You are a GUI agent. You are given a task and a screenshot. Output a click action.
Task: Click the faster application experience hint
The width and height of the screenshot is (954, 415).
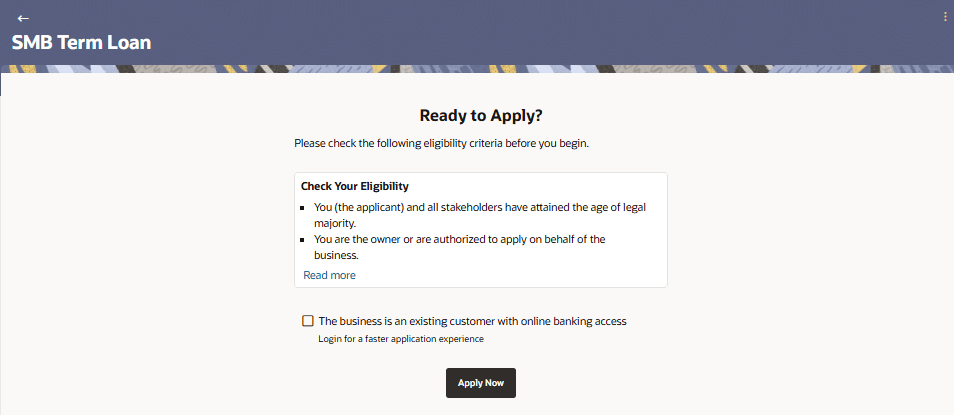tap(394, 339)
